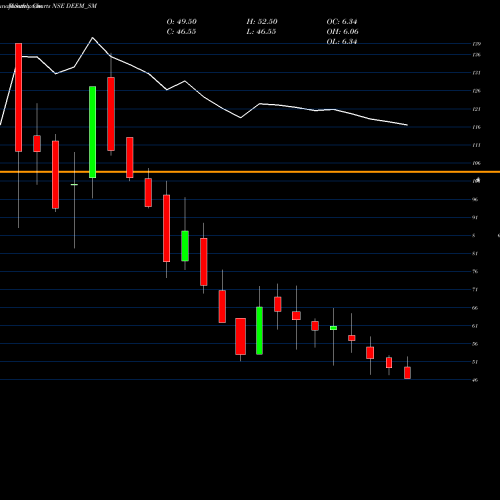Click the 71 price axis label
This screenshot has width=500, height=500.
pos(475,289)
